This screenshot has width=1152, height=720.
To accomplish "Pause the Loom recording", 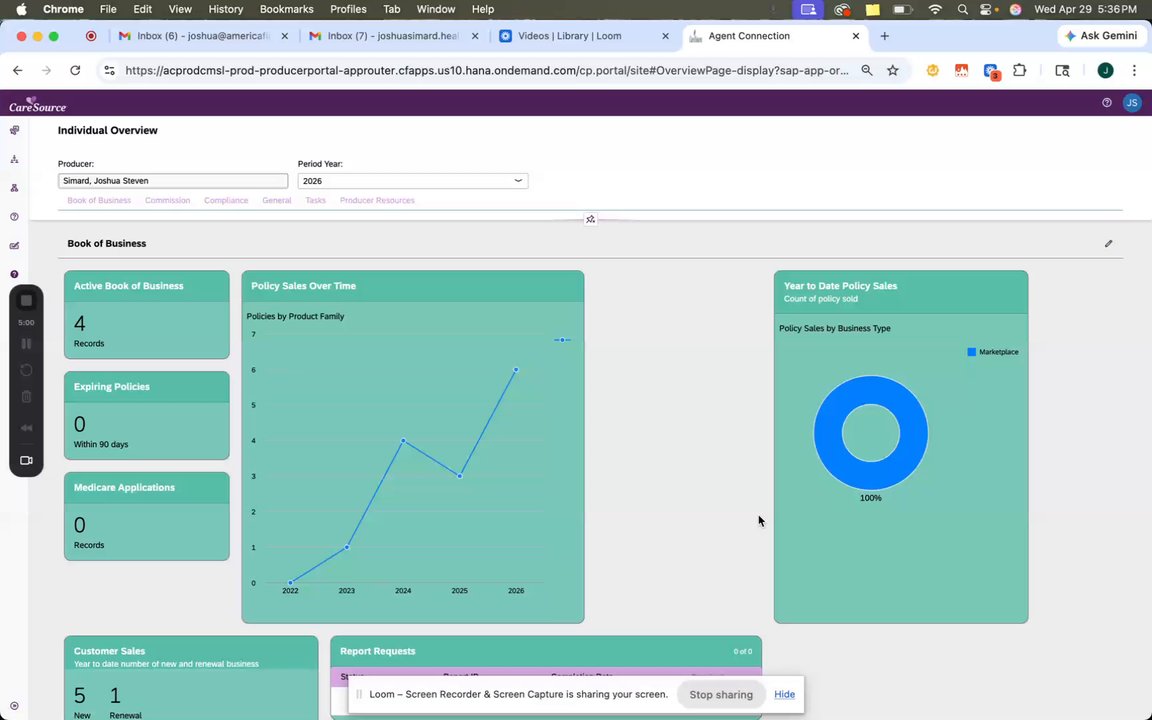I will coord(26,343).
